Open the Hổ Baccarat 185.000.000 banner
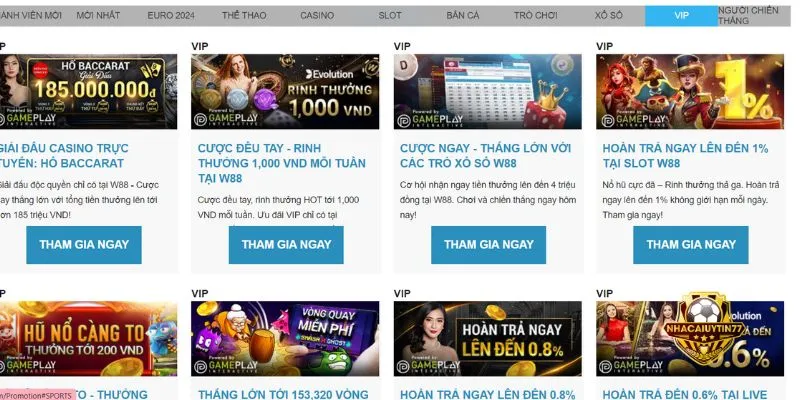This screenshot has height=400, width=800. pos(88,91)
